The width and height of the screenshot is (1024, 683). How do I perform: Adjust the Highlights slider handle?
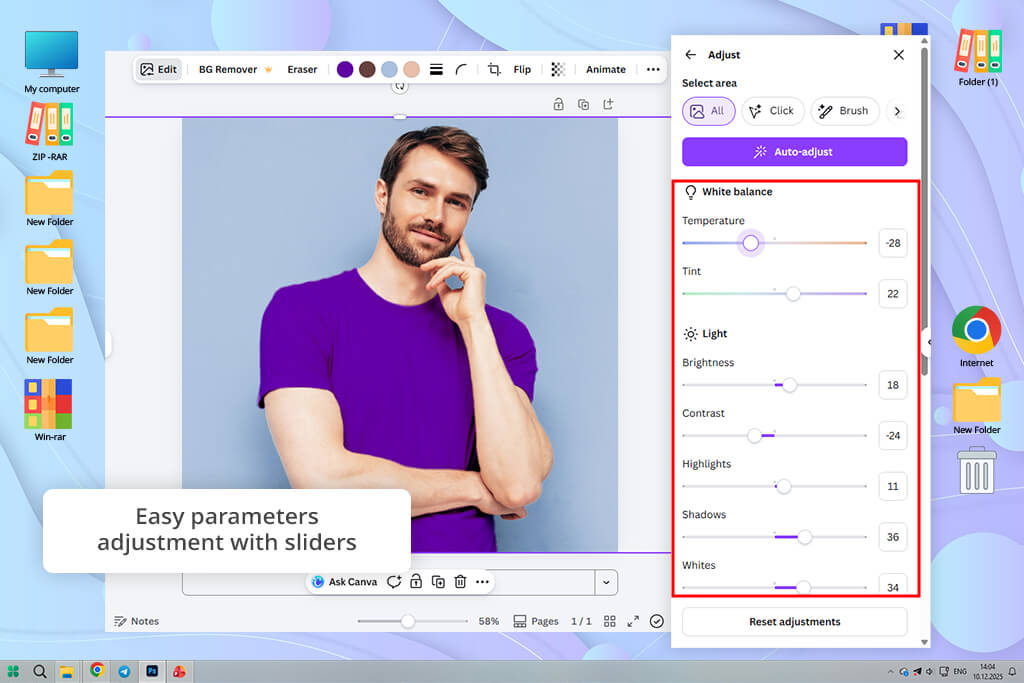[784, 486]
